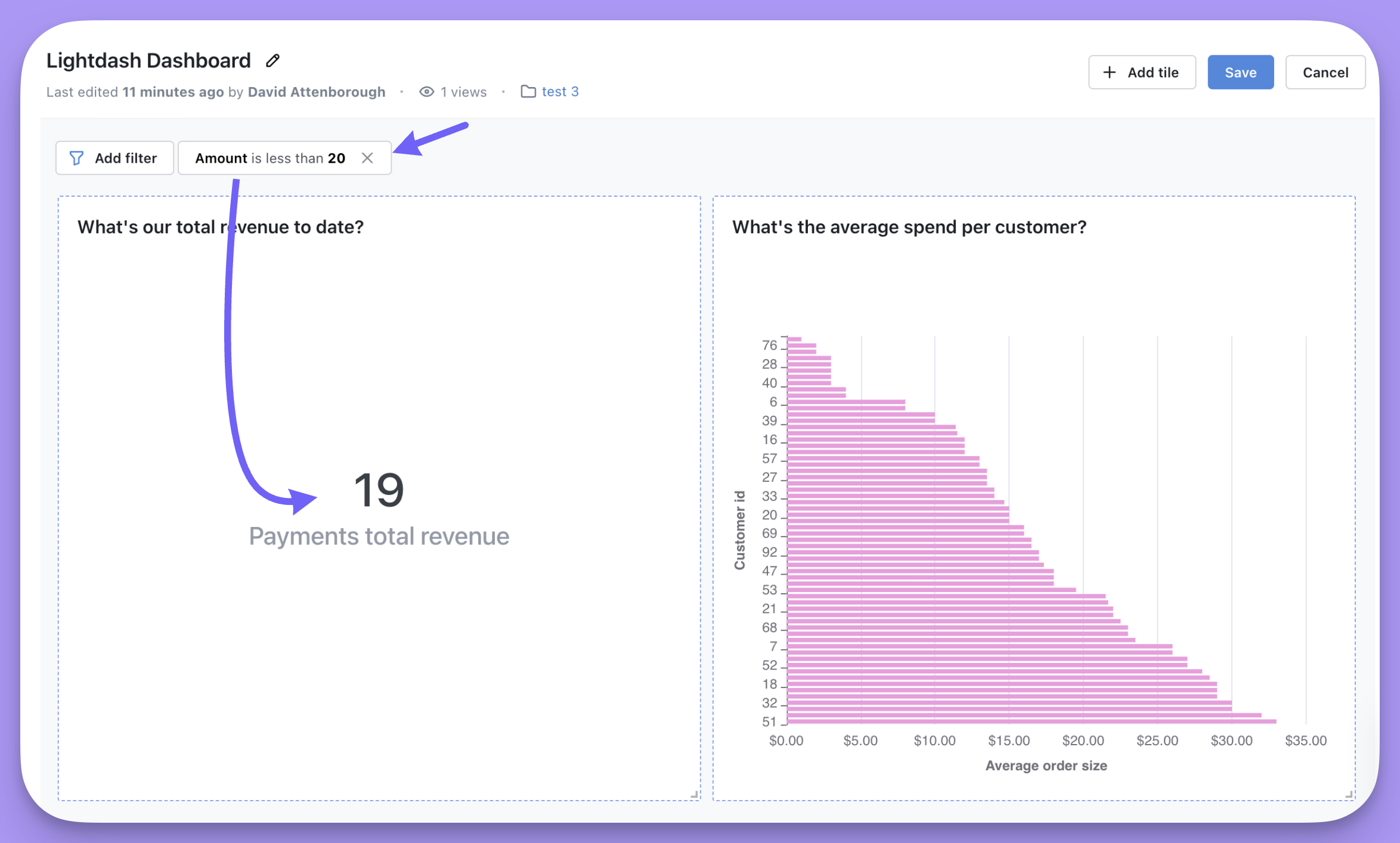Select the average spend per customer tile title
1400x843 pixels.
coord(909,227)
